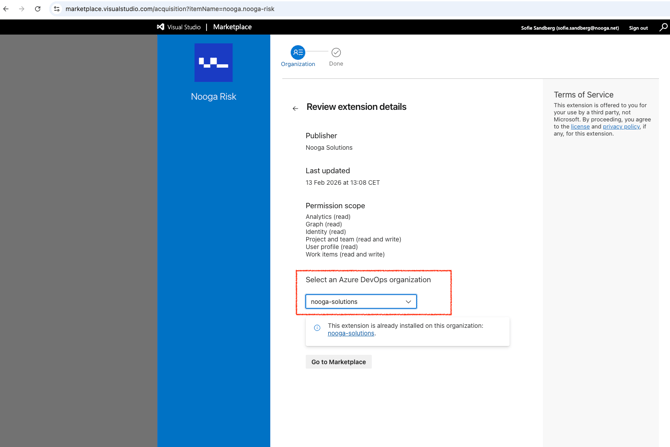
Task: Click the Go to Marketplace button
Action: click(x=338, y=362)
